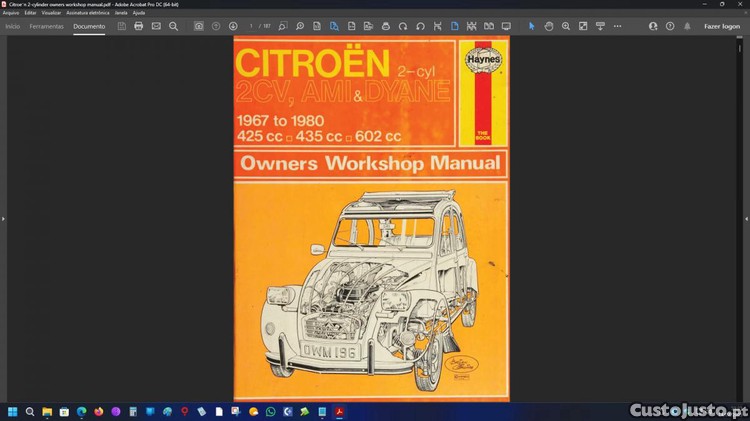The height and width of the screenshot is (421, 750).
Task: Open the magnifier search tool in the toolbar
Action: [x=173, y=26]
